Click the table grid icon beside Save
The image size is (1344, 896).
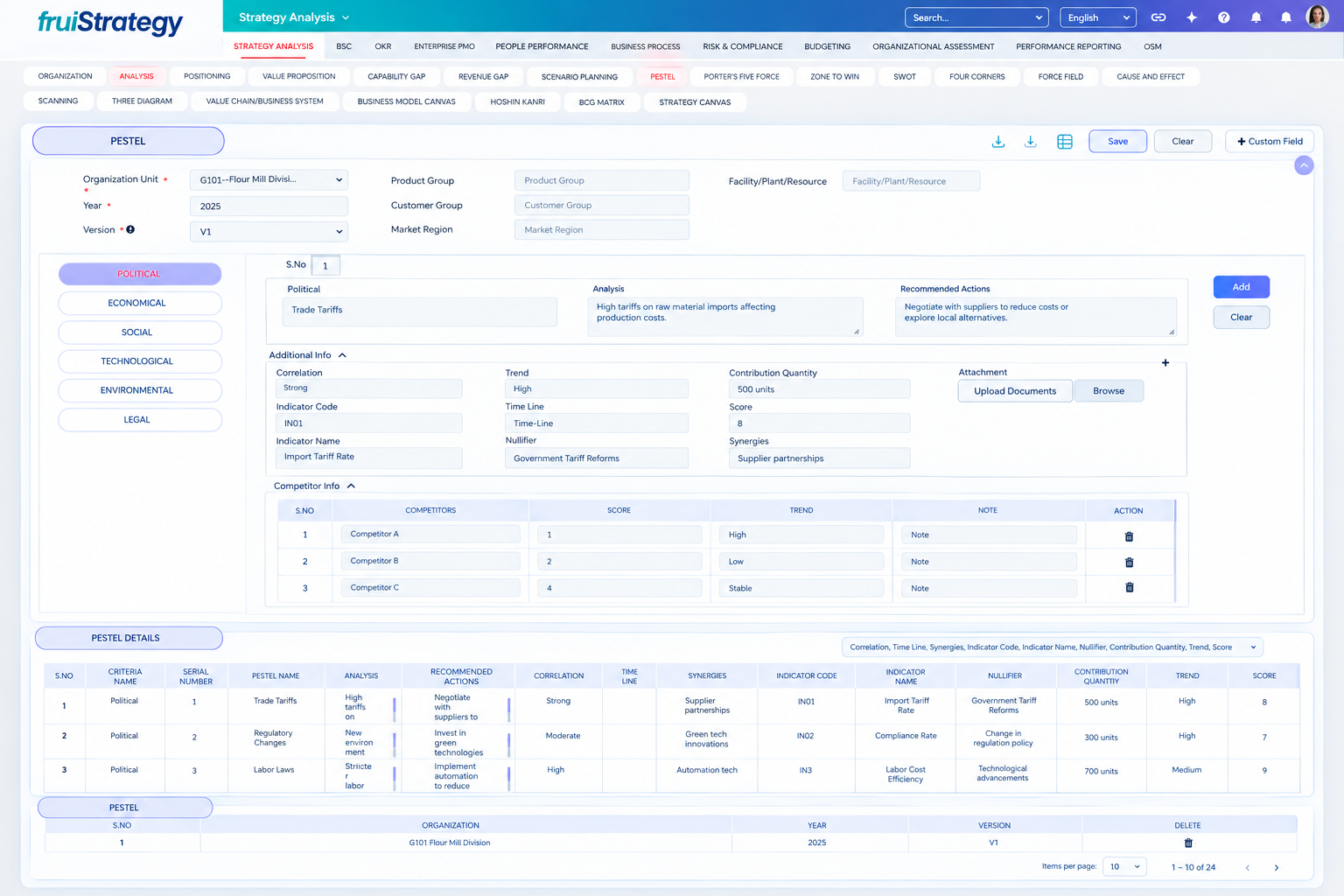click(1065, 142)
